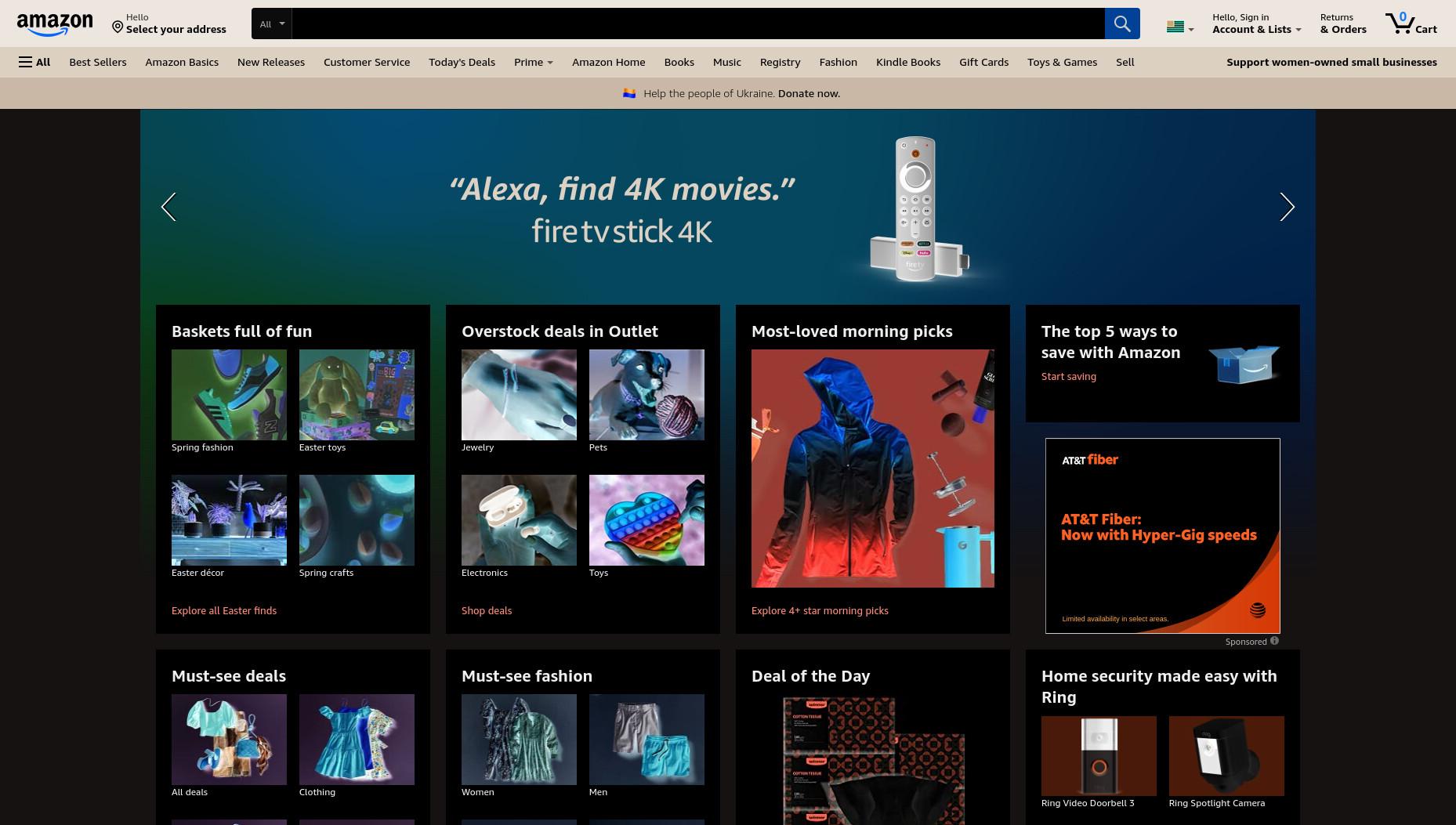Click the Amazon box savings image
Viewport: 1456px width, 825px height.
[1244, 364]
